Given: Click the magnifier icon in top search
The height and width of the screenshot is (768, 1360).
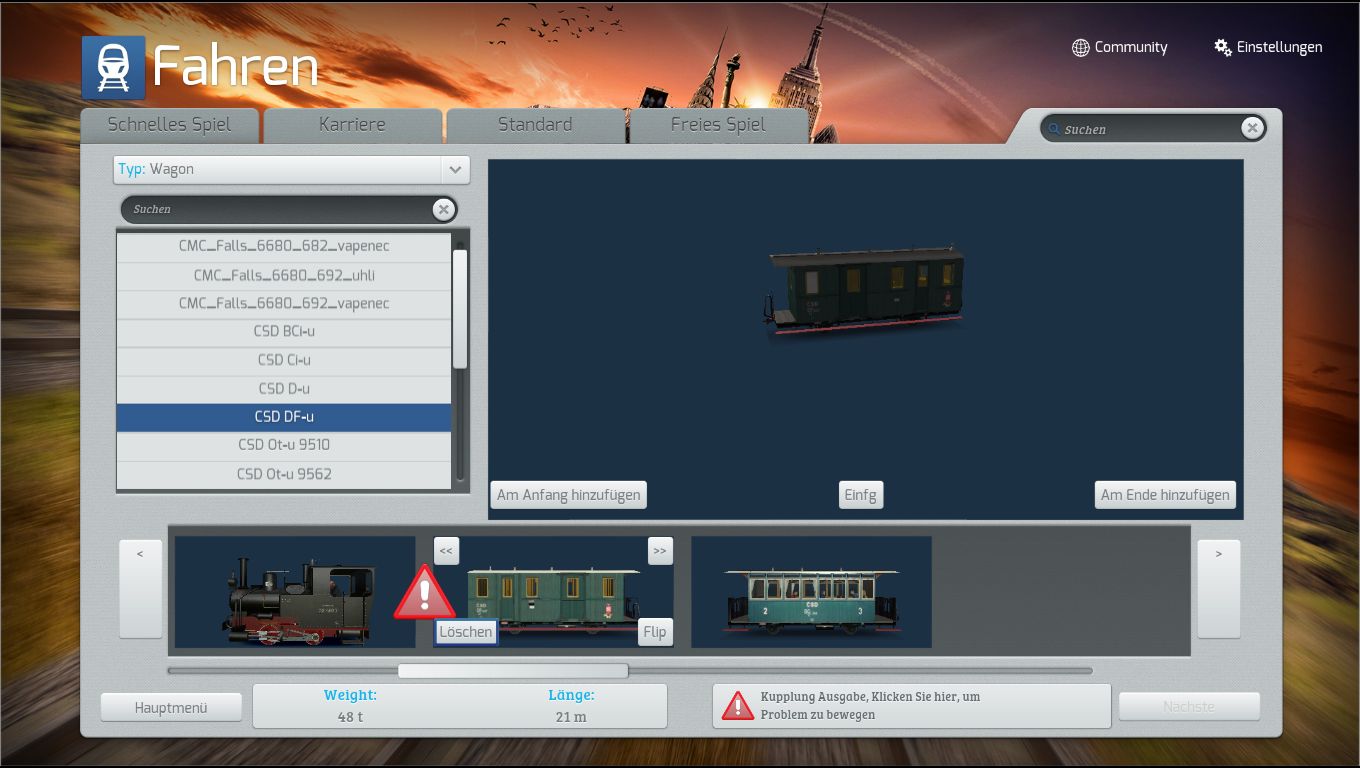Looking at the screenshot, I should tap(1054, 129).
